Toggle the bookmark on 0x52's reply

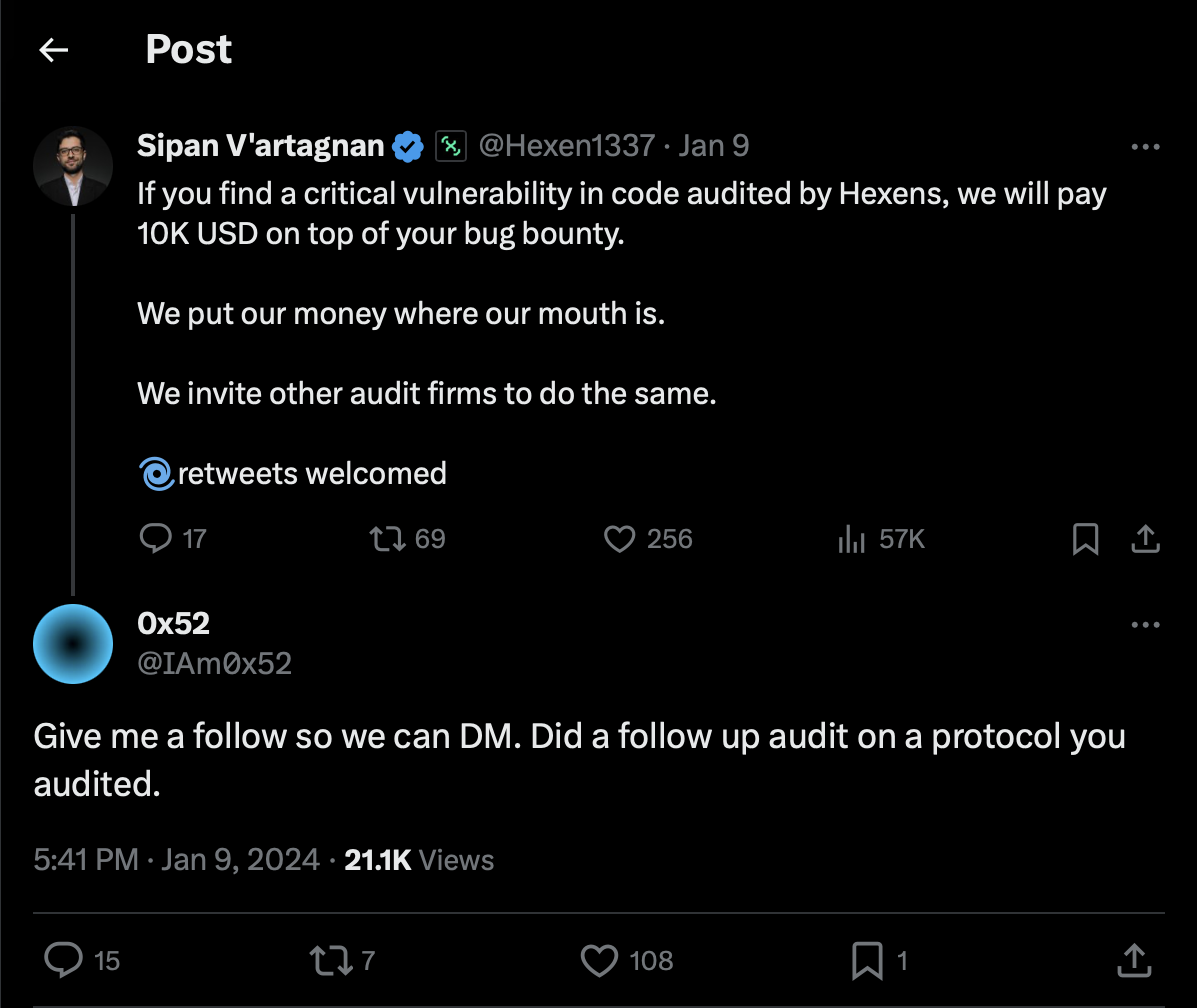click(x=866, y=960)
